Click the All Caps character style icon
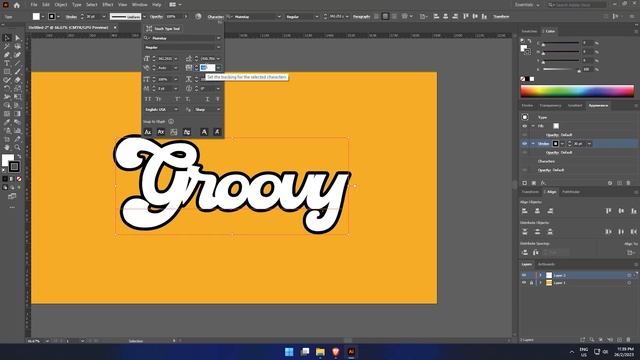This screenshot has width=640, height=360. coord(148,99)
